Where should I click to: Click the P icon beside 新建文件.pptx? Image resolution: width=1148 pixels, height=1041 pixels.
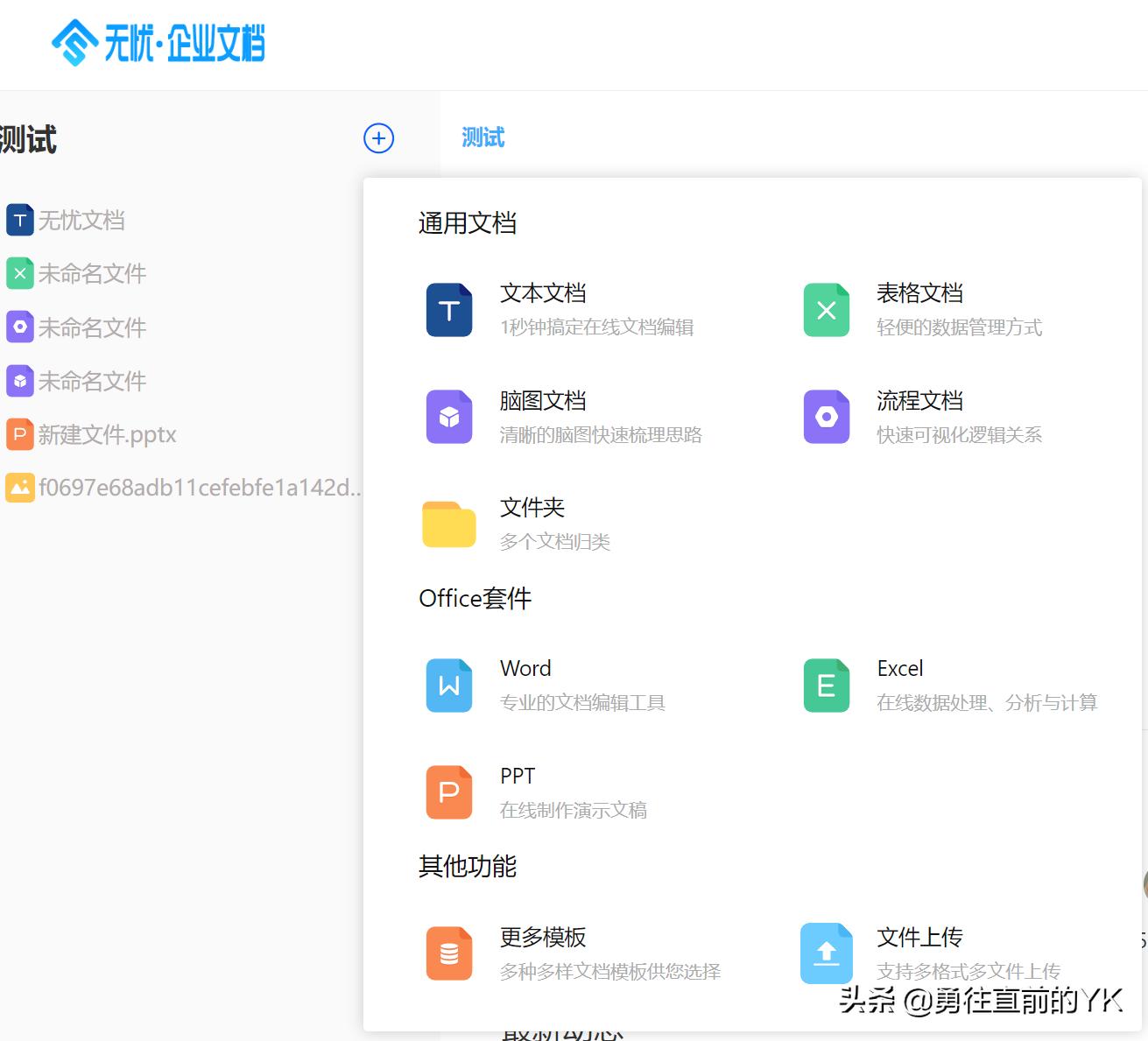[x=20, y=434]
